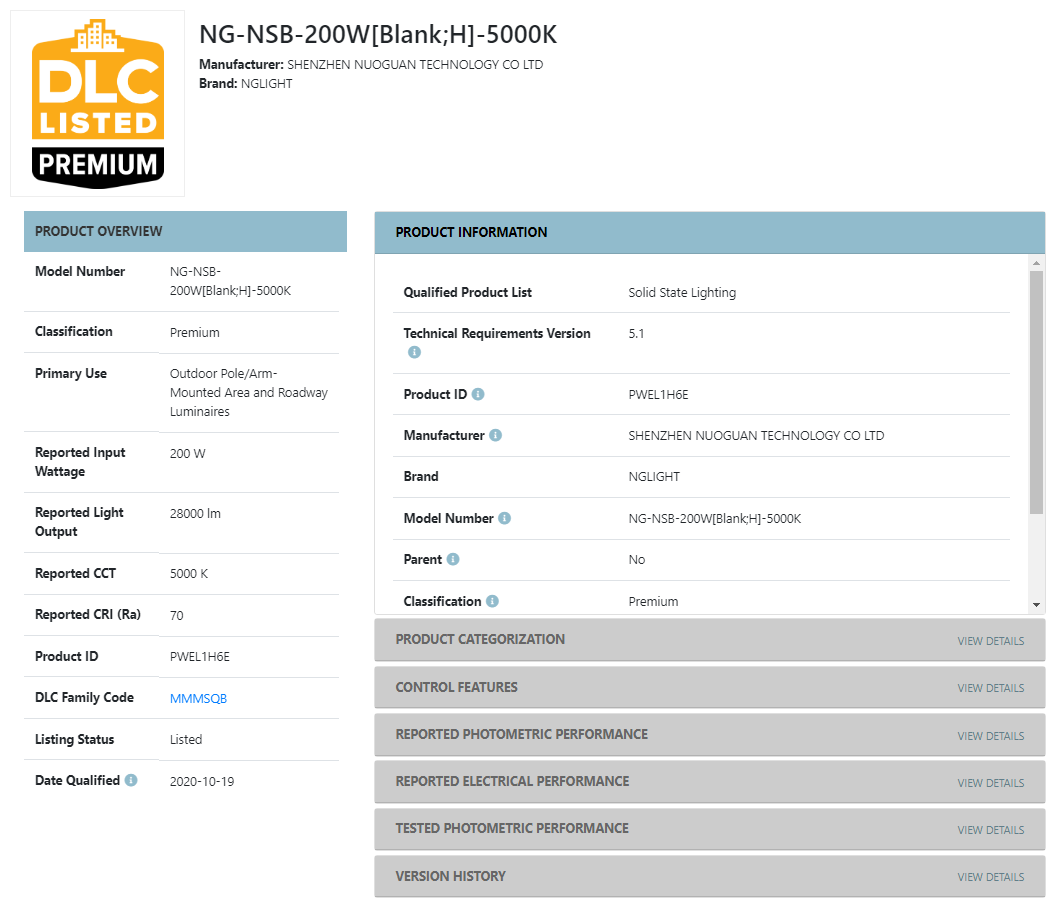This screenshot has height=909, width=1059.
Task: Click the 'No' parent value
Action: pos(636,560)
